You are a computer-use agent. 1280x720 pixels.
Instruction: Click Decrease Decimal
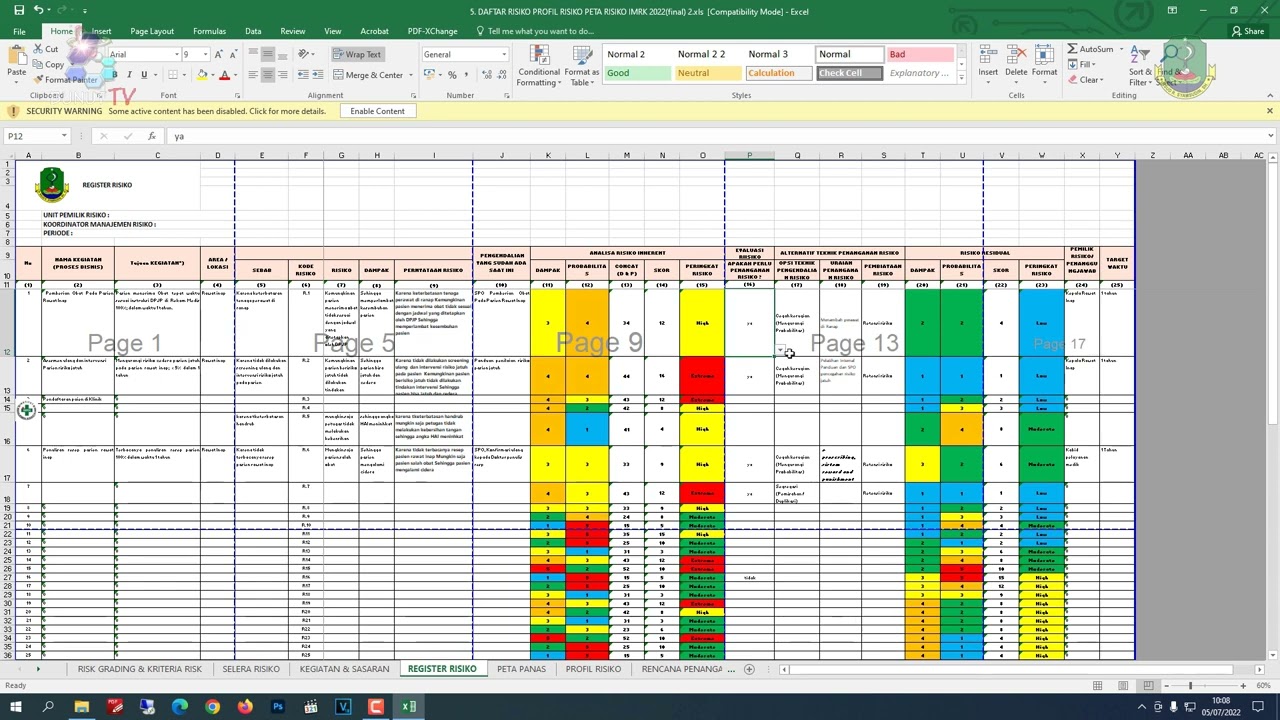pos(500,75)
